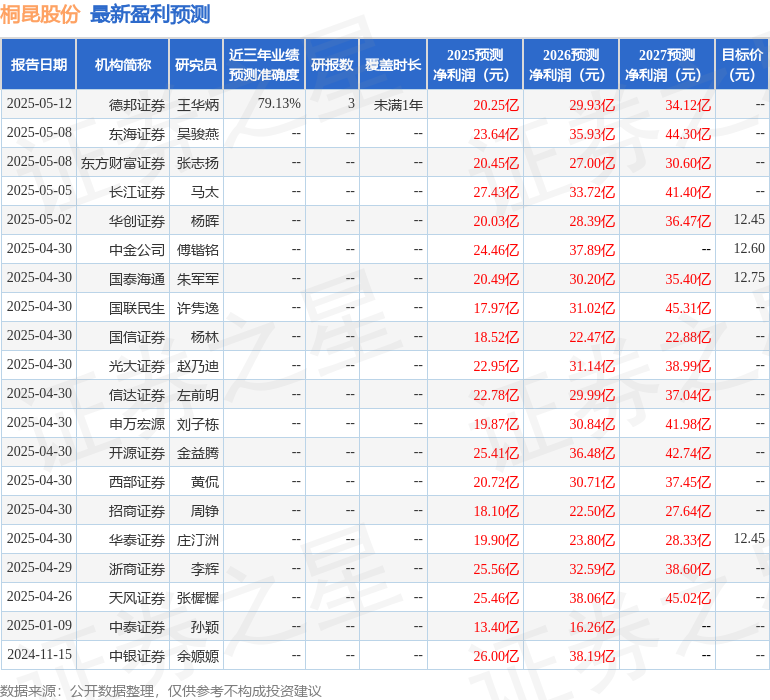The image size is (770, 700).
Task: Open the 中金公司 institution row
Action: click(x=137, y=249)
